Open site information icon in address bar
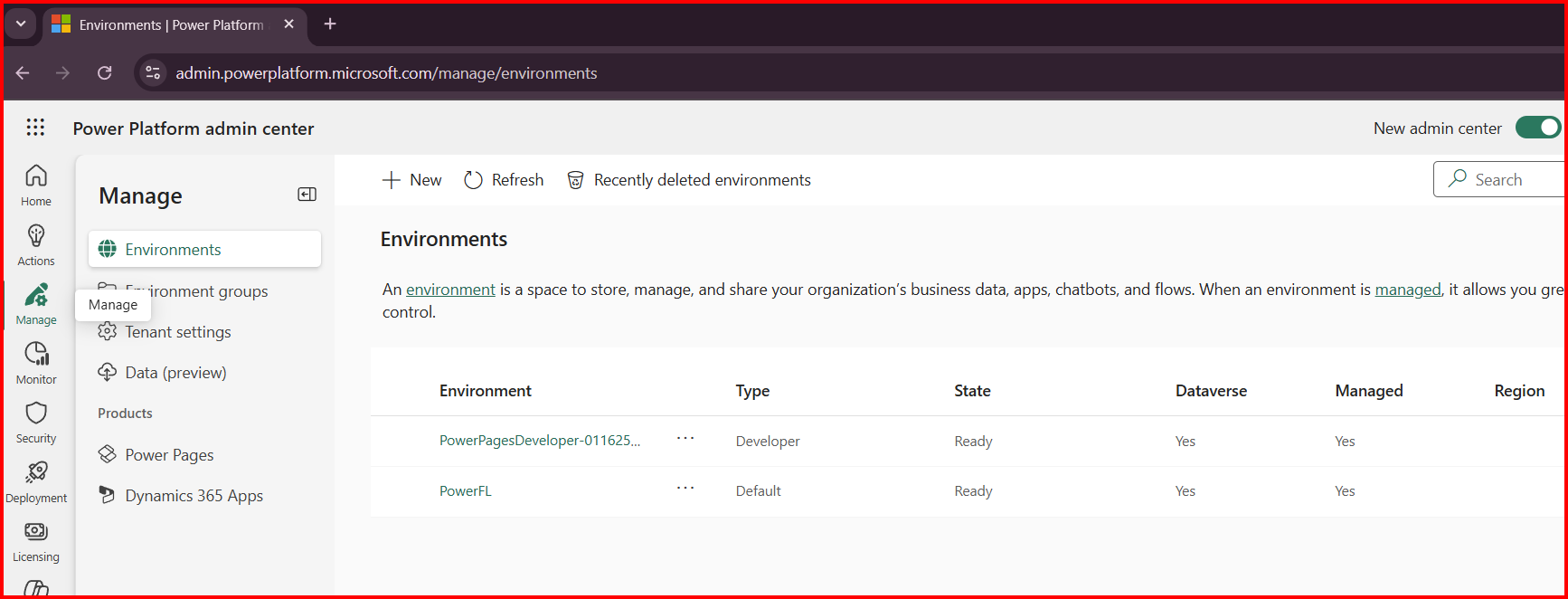The image size is (1568, 599). [153, 73]
